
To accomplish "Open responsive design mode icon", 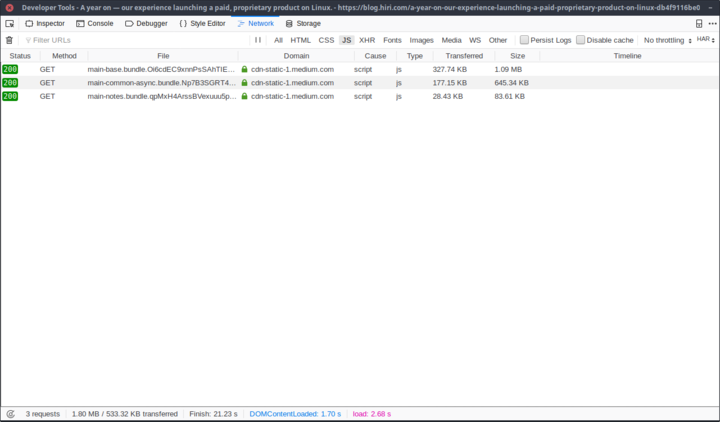I will (699, 23).
